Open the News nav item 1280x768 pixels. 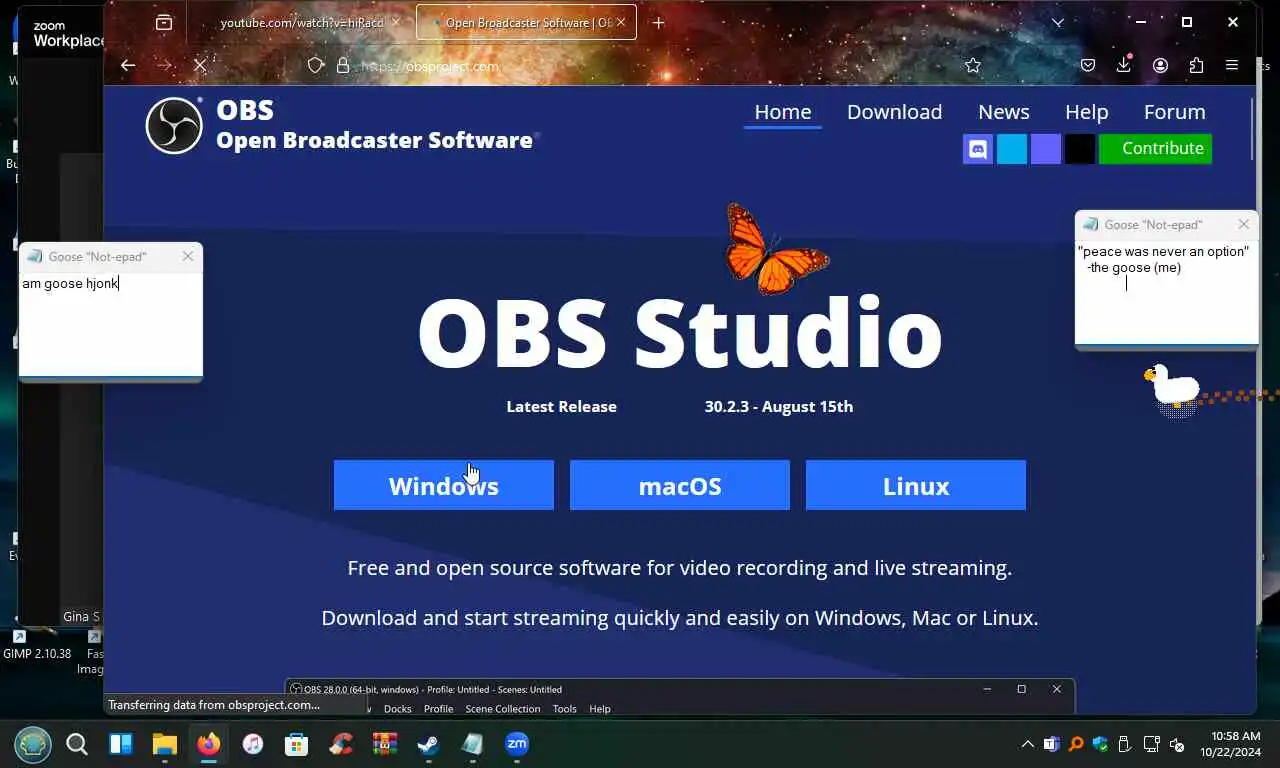[1004, 112]
